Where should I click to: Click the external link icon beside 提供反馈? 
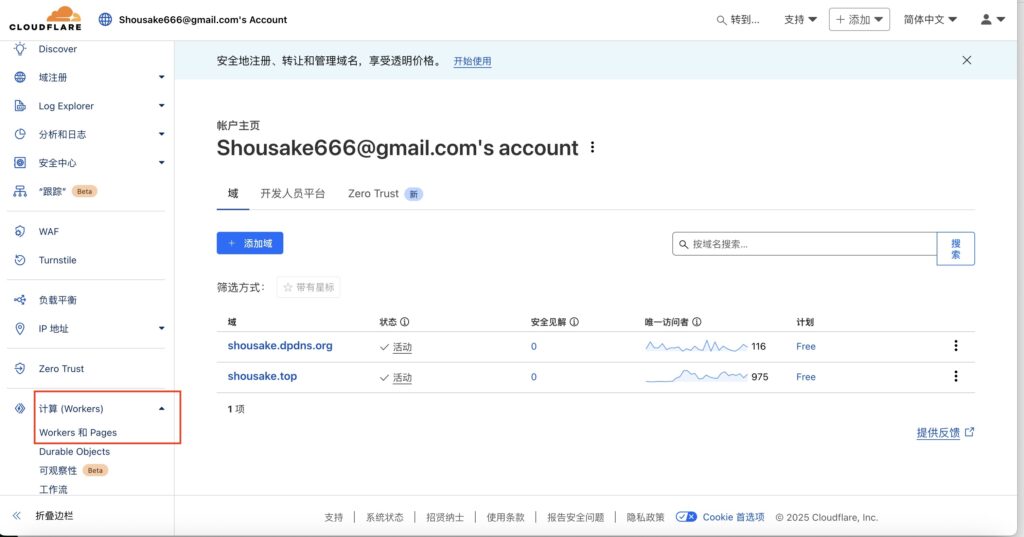[x=969, y=432]
